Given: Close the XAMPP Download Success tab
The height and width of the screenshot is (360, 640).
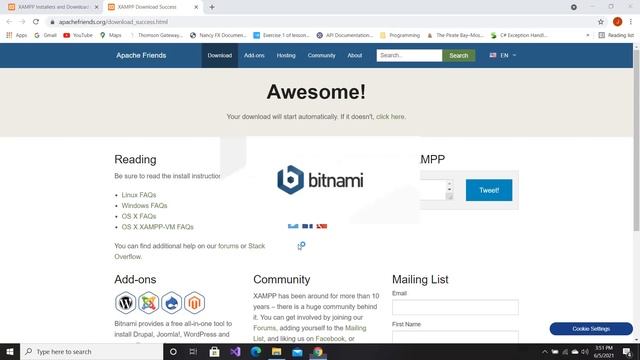Looking at the screenshot, I should (x=196, y=7).
